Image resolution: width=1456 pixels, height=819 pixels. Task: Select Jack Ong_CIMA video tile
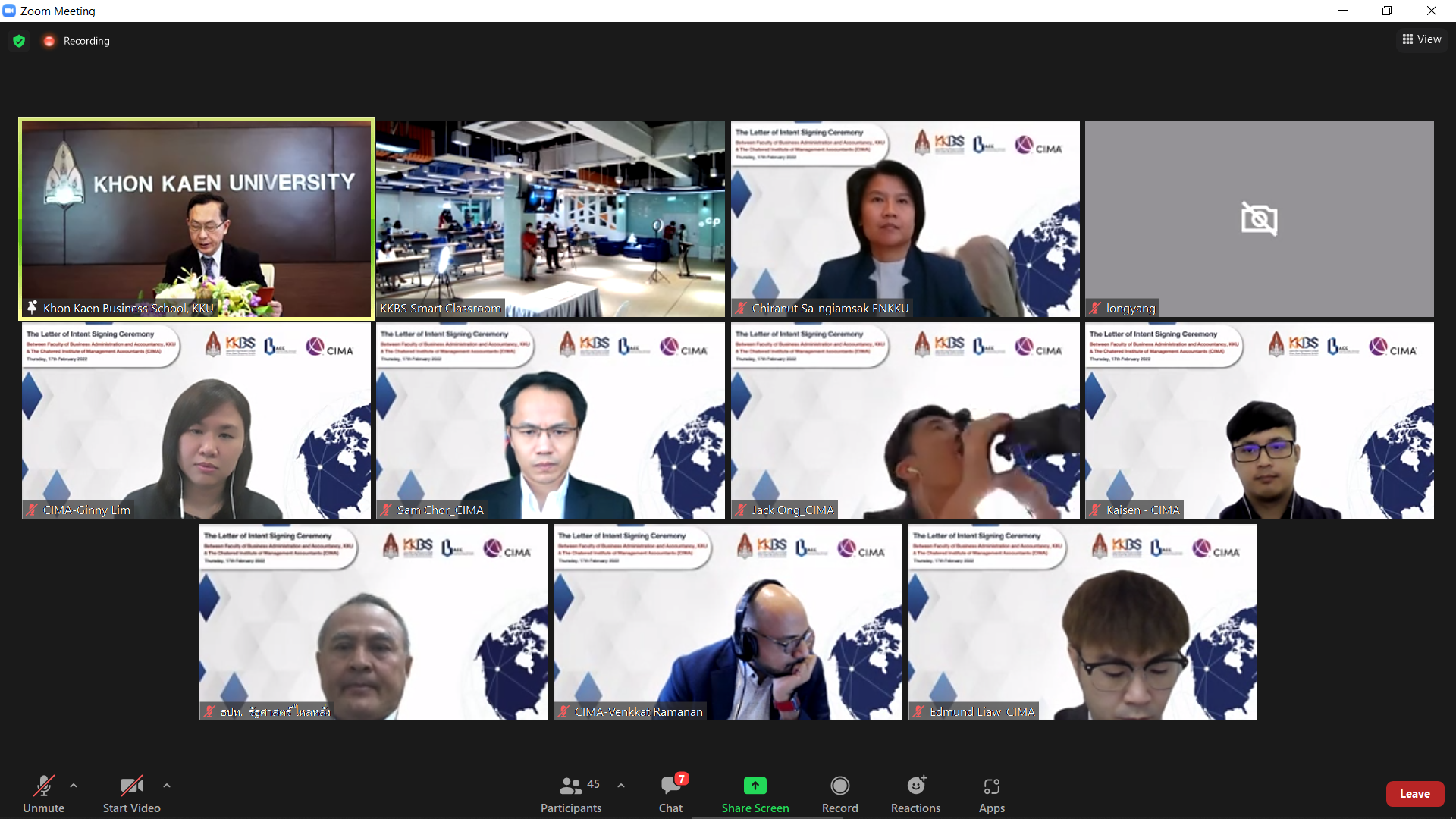(x=905, y=421)
